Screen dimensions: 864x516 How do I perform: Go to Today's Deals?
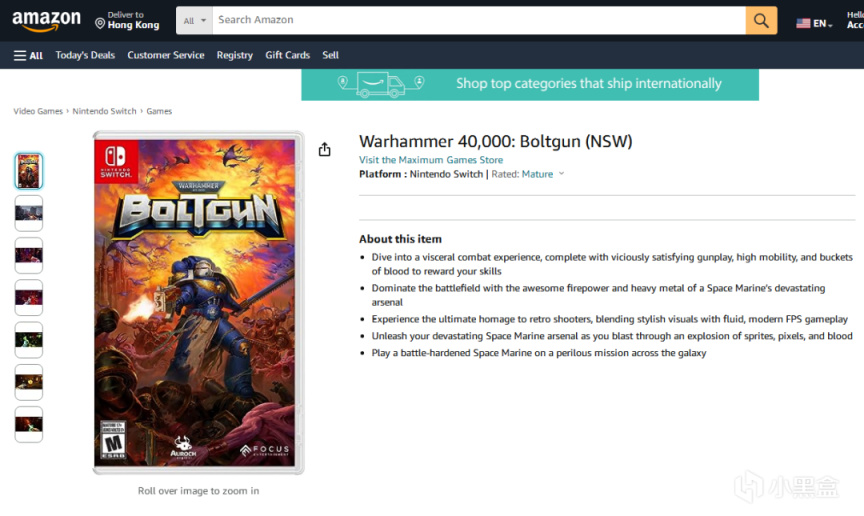(85, 55)
